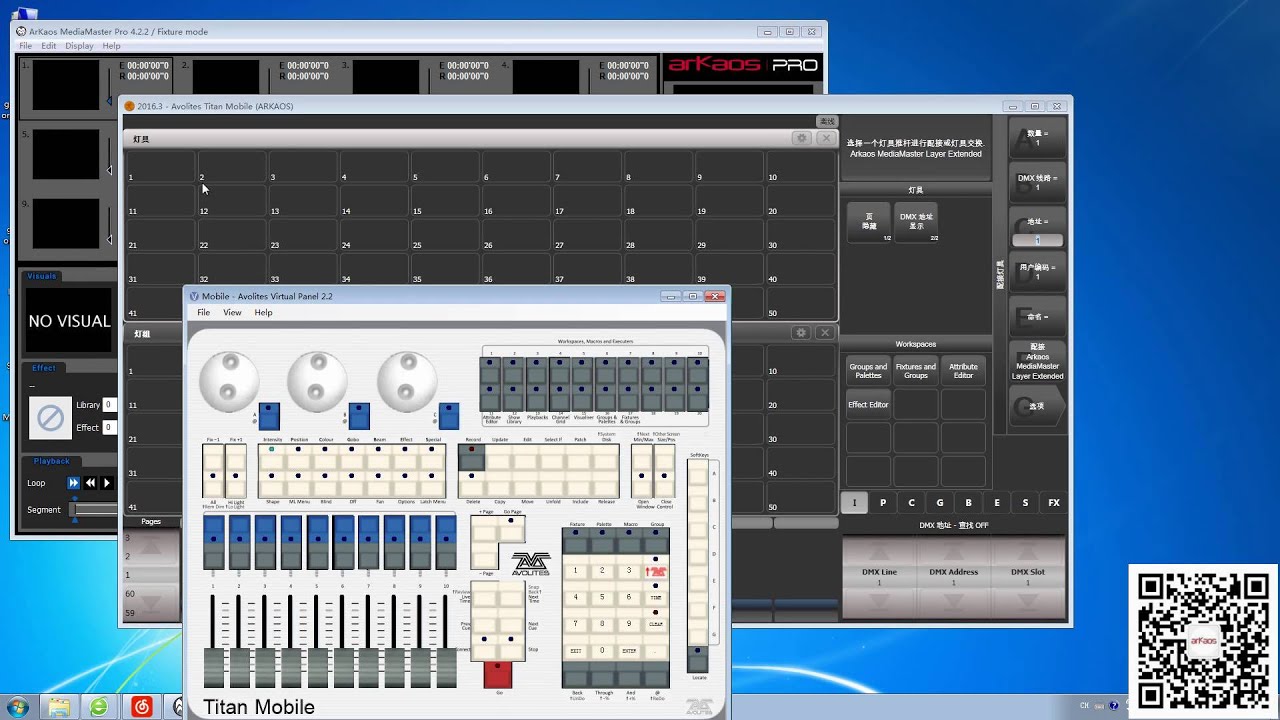Viewport: 1280px width, 720px height.
Task: Open Fixtures and Groups workspace
Action: coord(916,371)
